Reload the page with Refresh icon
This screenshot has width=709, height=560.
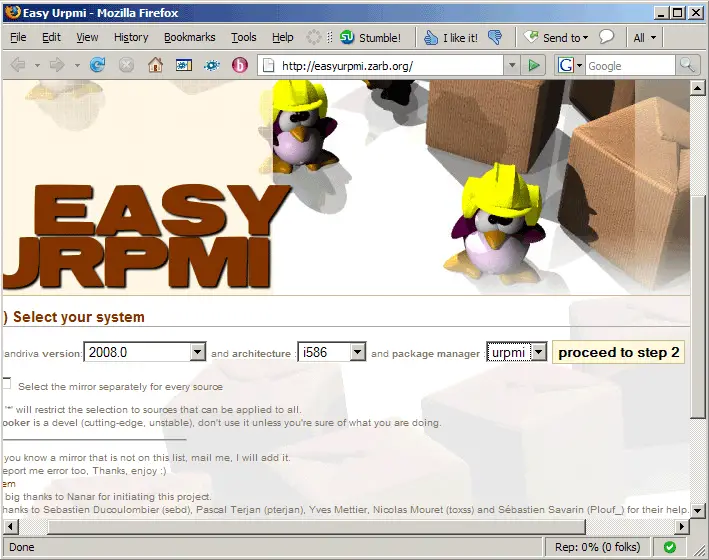[97, 66]
